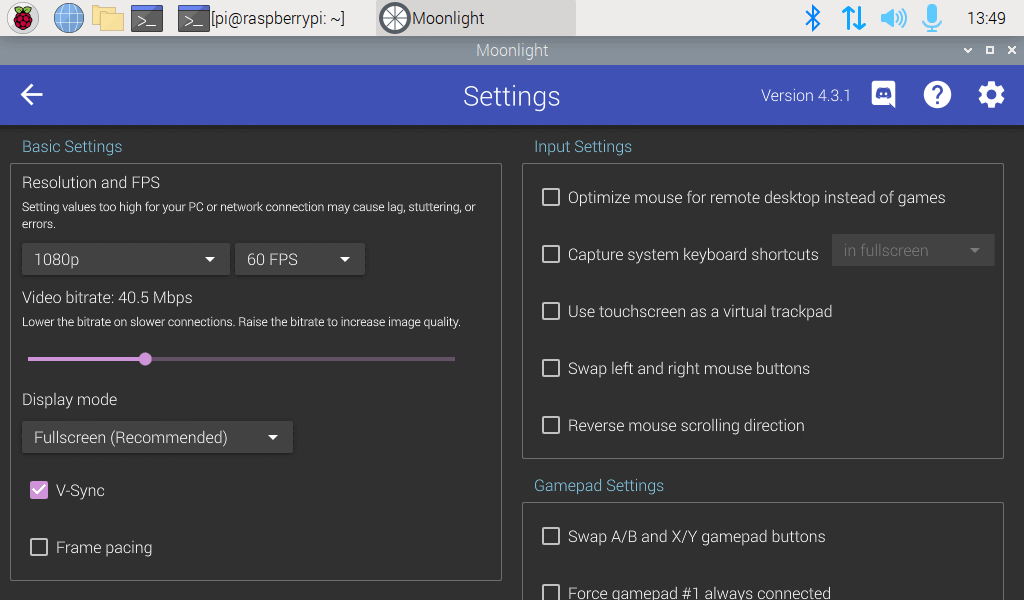
Task: Open the Bluetooth icon in the system tray
Action: pos(812,17)
